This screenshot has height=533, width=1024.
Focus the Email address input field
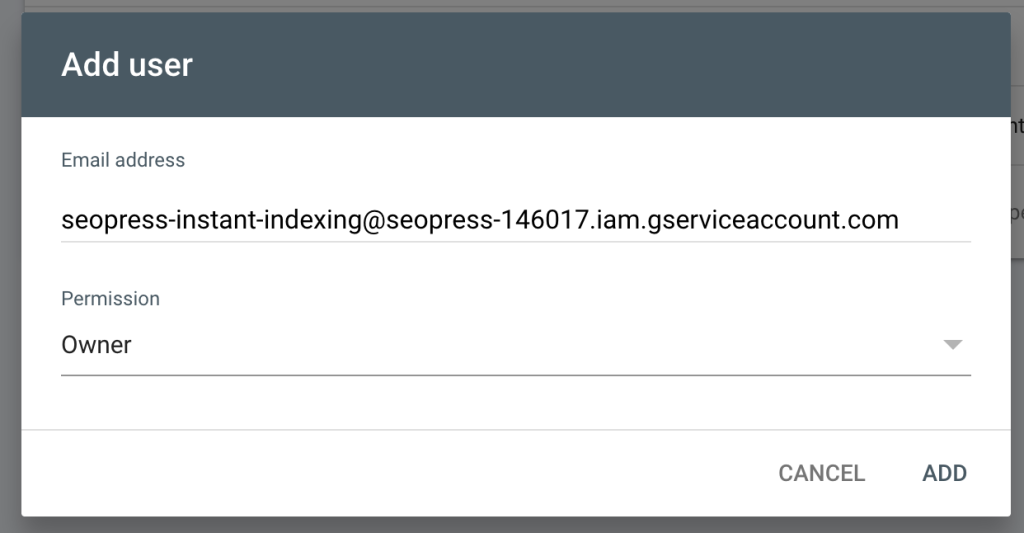point(516,220)
